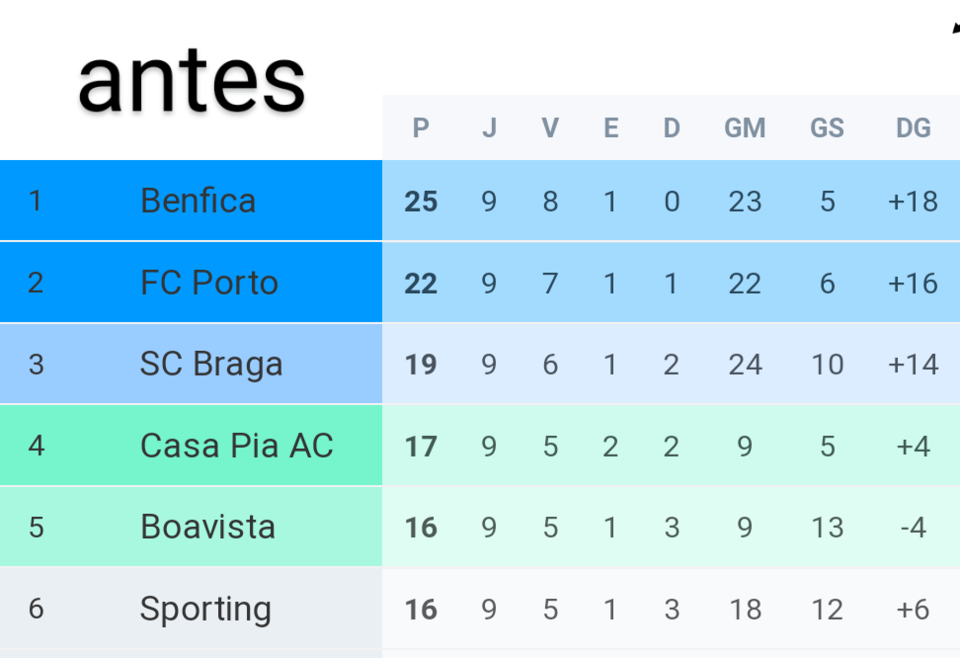Click the J games played header
The width and height of the screenshot is (960, 658).
tap(489, 128)
